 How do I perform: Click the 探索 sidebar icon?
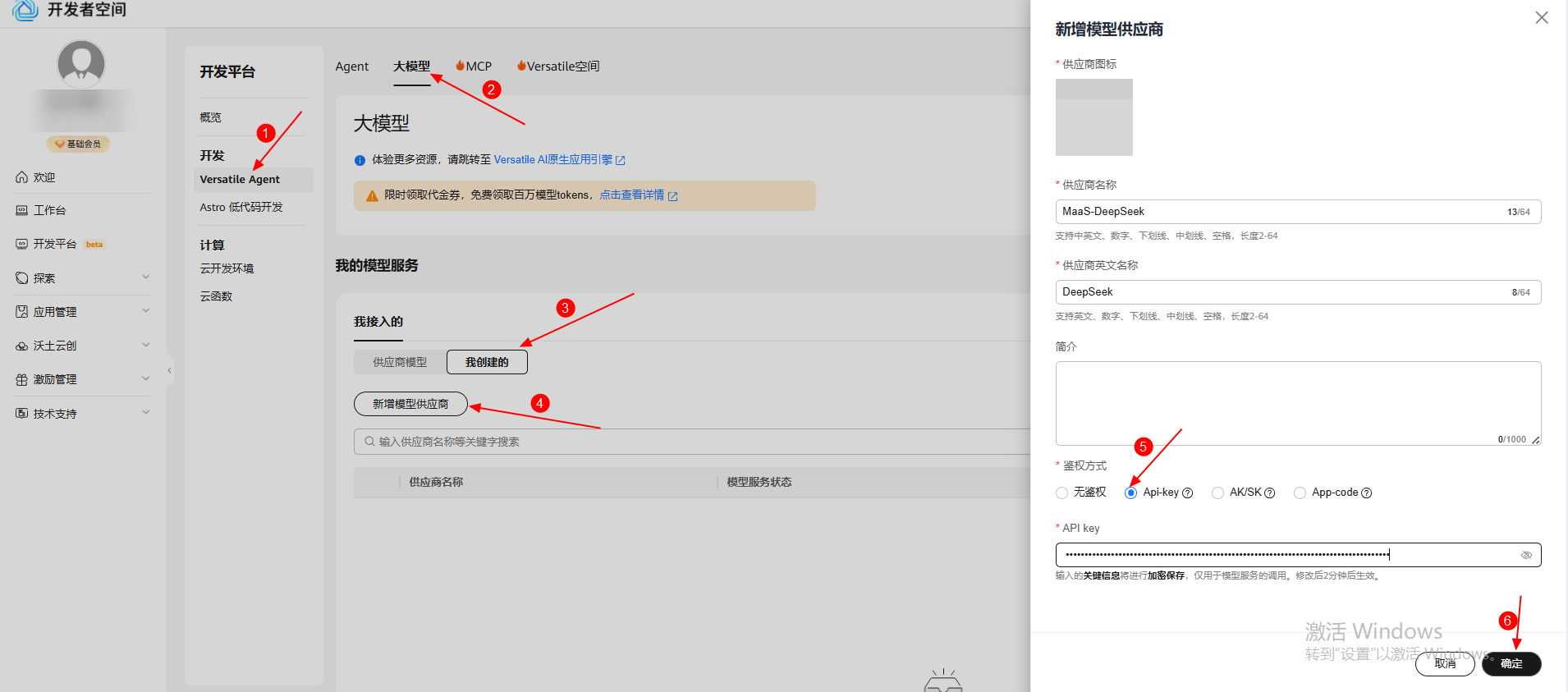coord(22,278)
